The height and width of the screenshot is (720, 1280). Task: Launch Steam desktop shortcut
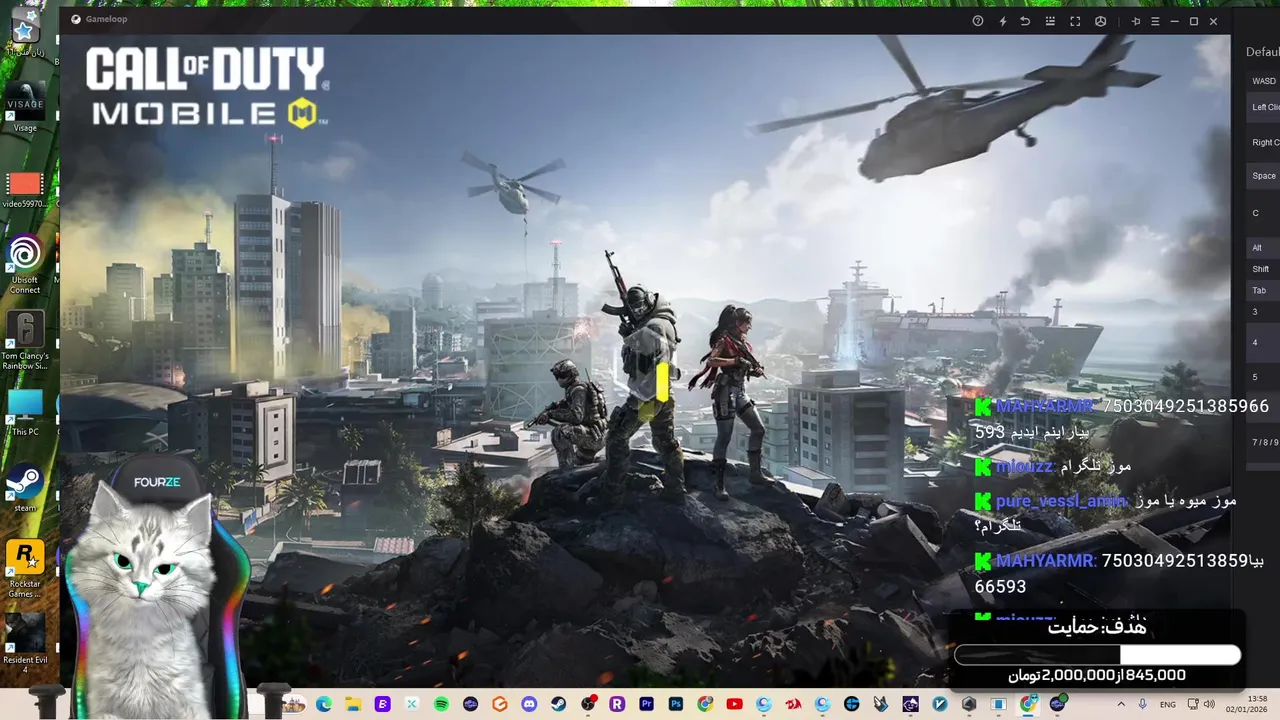[x=25, y=488]
